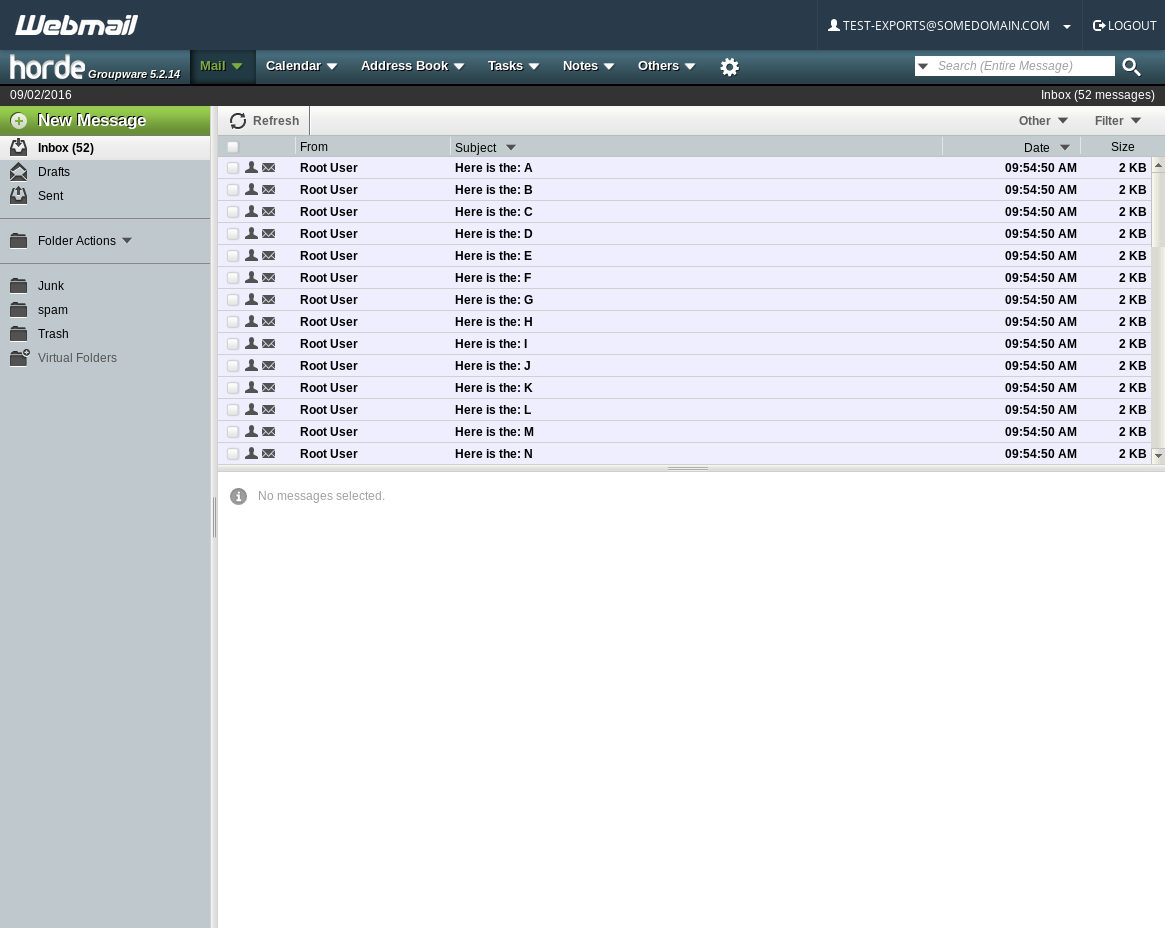
Task: Click the Drafts envelope icon
Action: [x=18, y=171]
